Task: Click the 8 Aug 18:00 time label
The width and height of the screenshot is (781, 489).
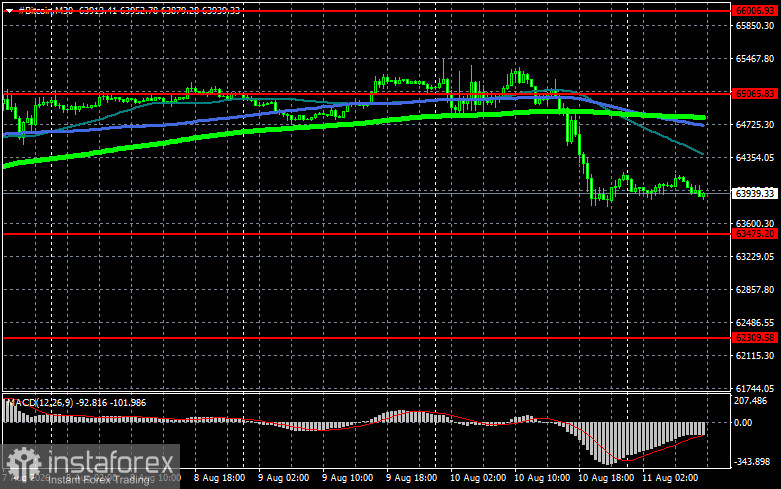Action: pos(219,478)
